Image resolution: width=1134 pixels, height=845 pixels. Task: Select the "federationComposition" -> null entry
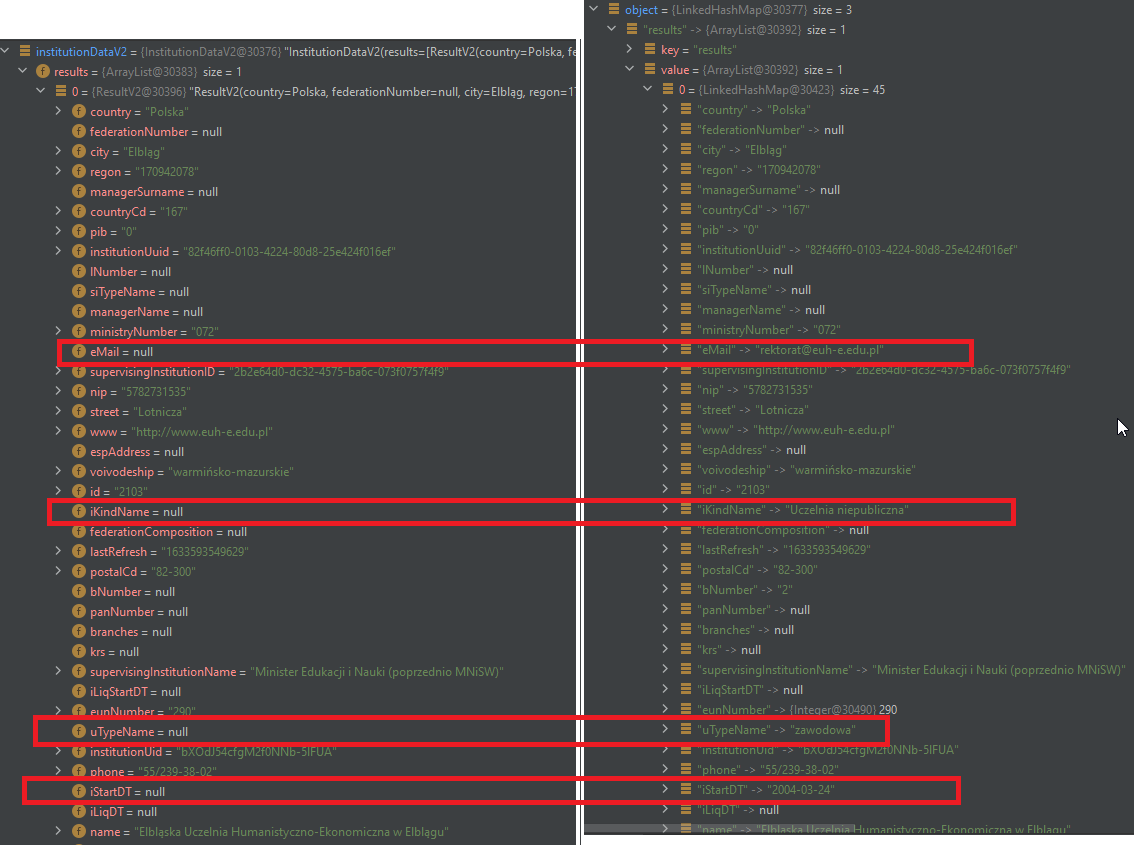click(x=859, y=530)
